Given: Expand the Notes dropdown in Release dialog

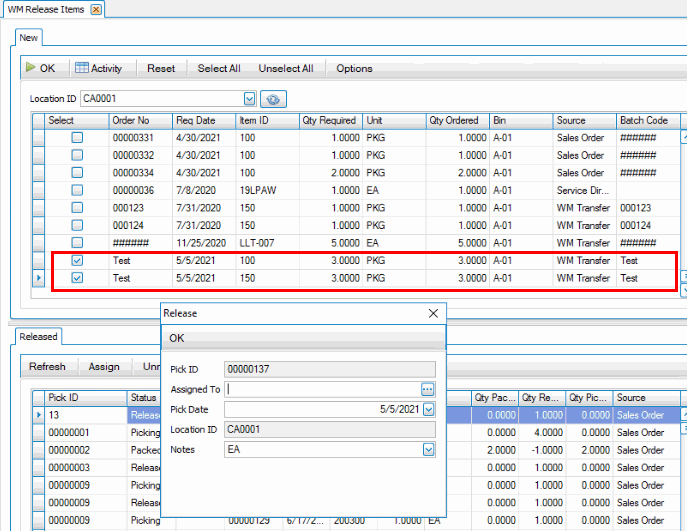Looking at the screenshot, I should [x=429, y=450].
